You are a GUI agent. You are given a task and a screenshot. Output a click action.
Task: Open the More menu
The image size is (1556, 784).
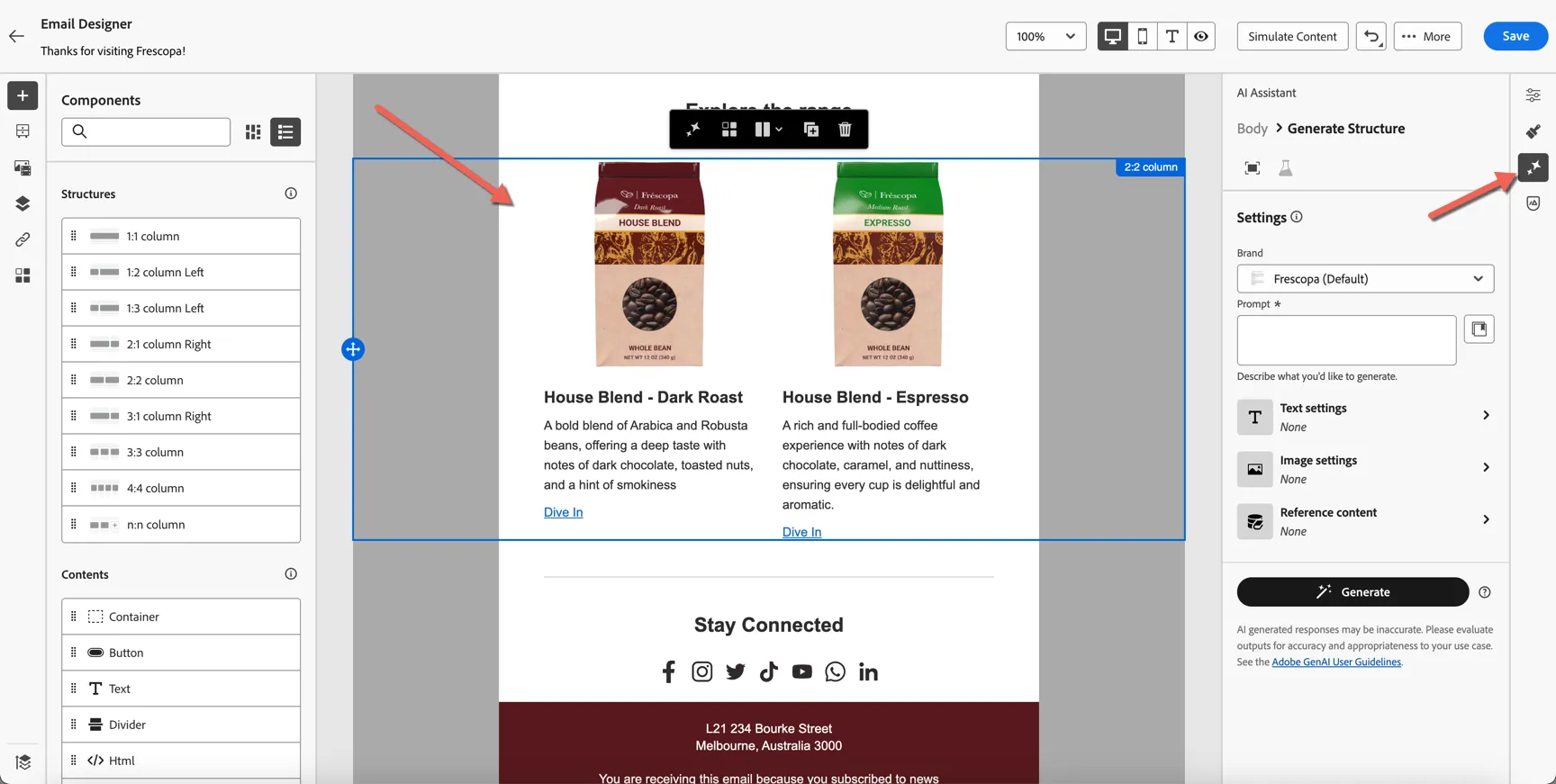1427,36
